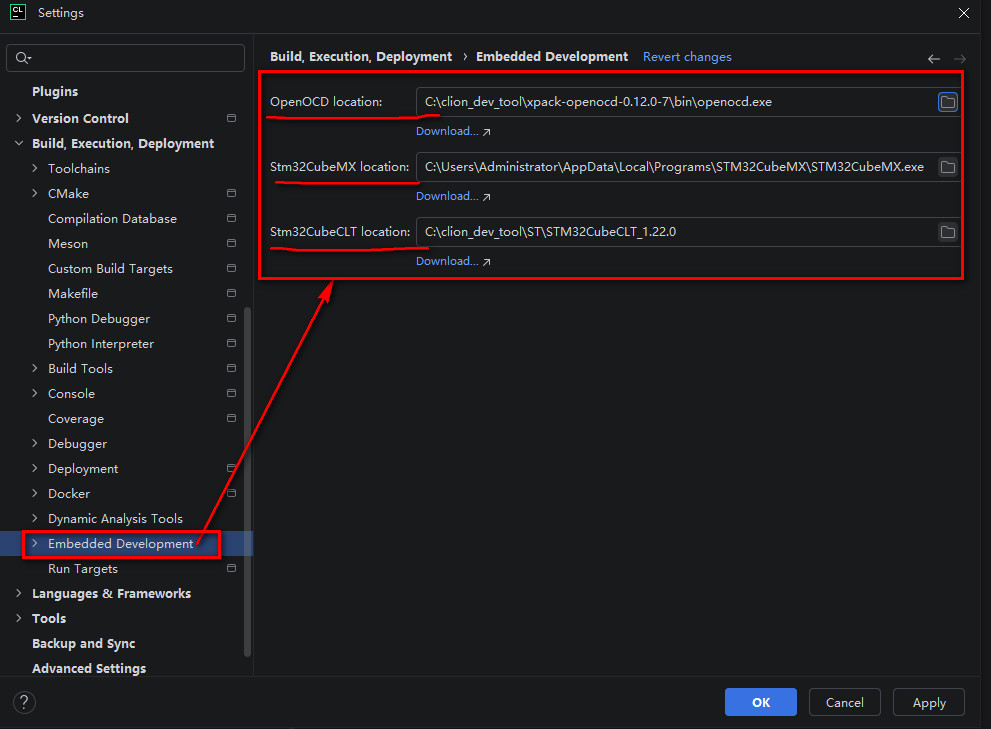Screen dimensions: 991x729
Task: Select Coverage settings page
Action: pyautogui.click(x=76, y=419)
